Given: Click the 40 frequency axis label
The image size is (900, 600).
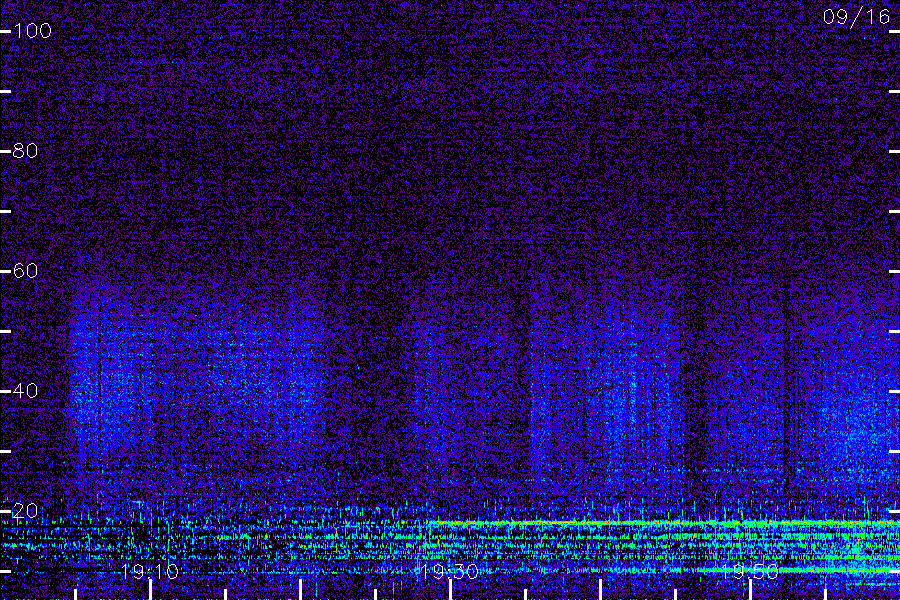Looking at the screenshot, I should click(x=25, y=390).
